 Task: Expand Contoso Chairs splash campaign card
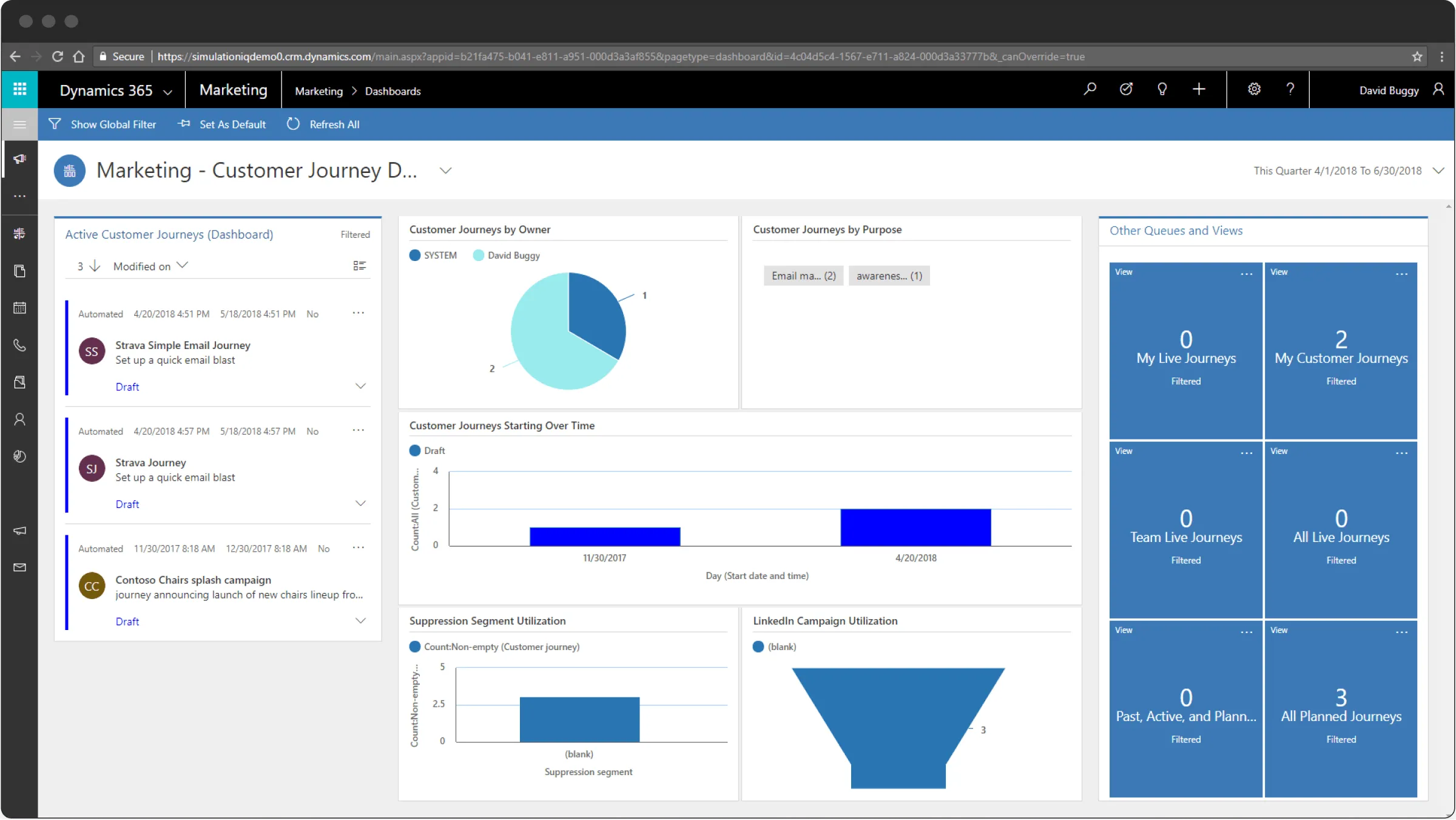click(360, 620)
